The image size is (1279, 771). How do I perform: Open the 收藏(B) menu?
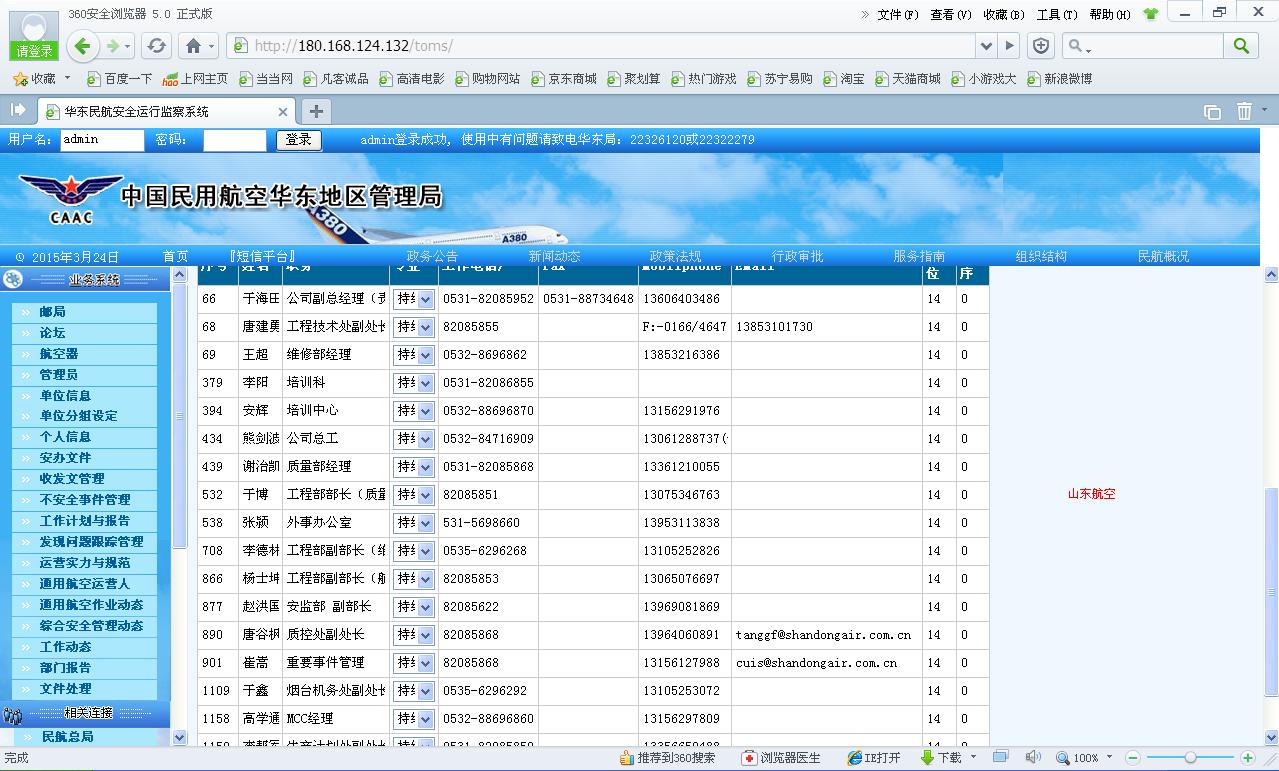click(1003, 14)
